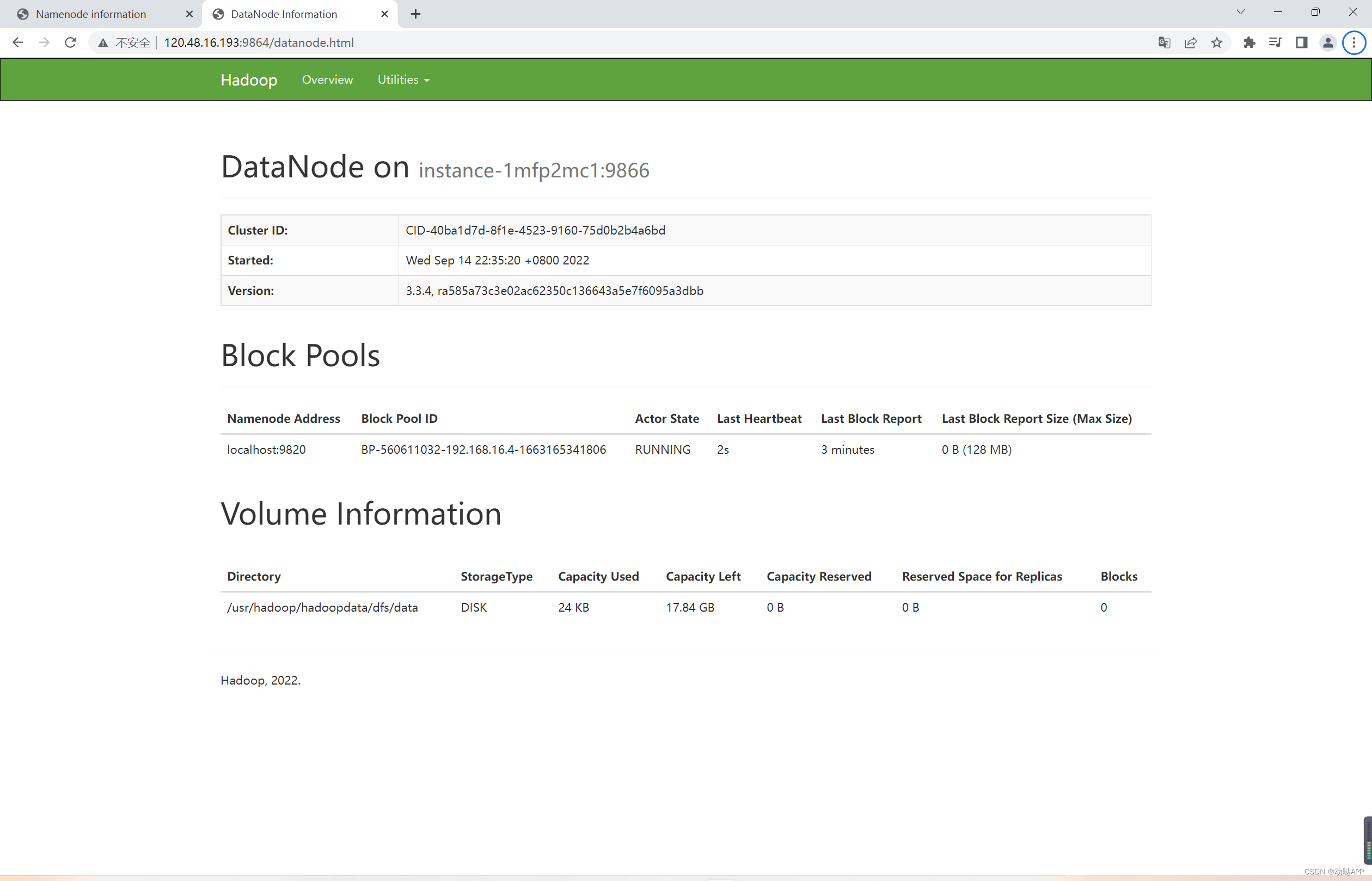Click the /usr/hadoop/hadoopdata/dfs/data directory

tap(322, 607)
